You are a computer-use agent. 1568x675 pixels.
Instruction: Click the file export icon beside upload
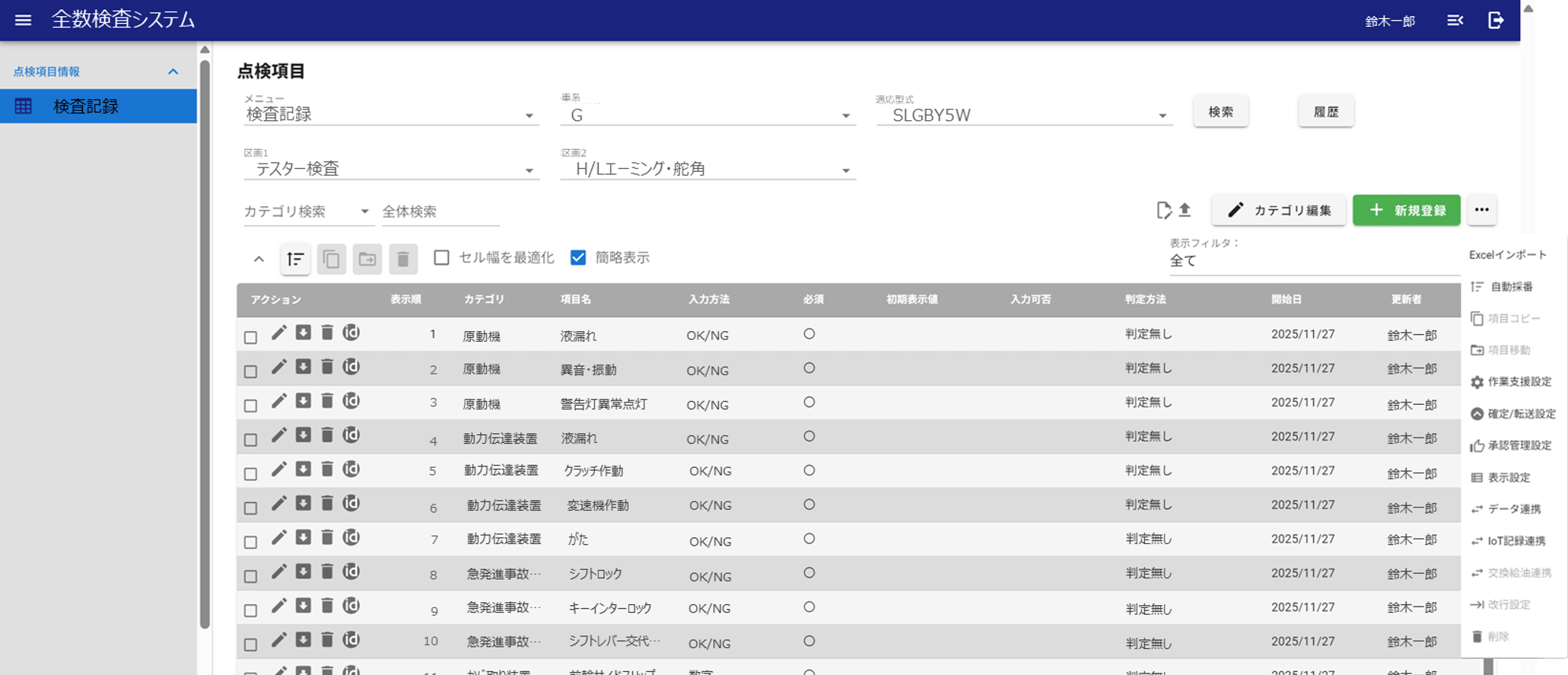[1163, 210]
